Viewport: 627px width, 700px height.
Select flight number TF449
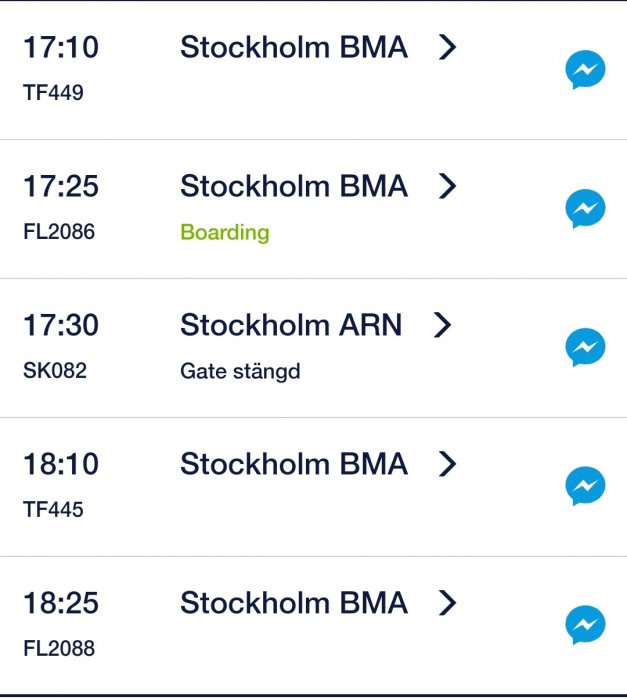click(53, 93)
